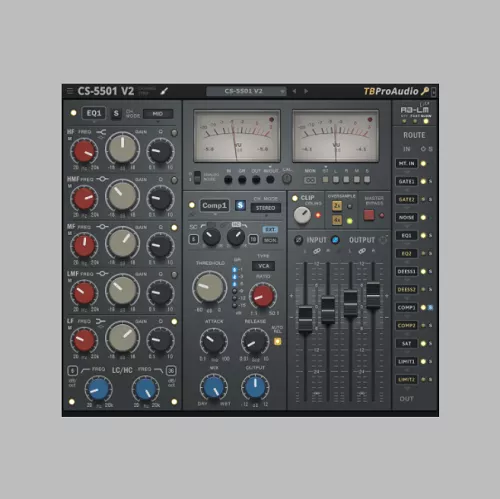This screenshot has width=500, height=499.
Task: Select the GR meter source button
Action: click(242, 180)
